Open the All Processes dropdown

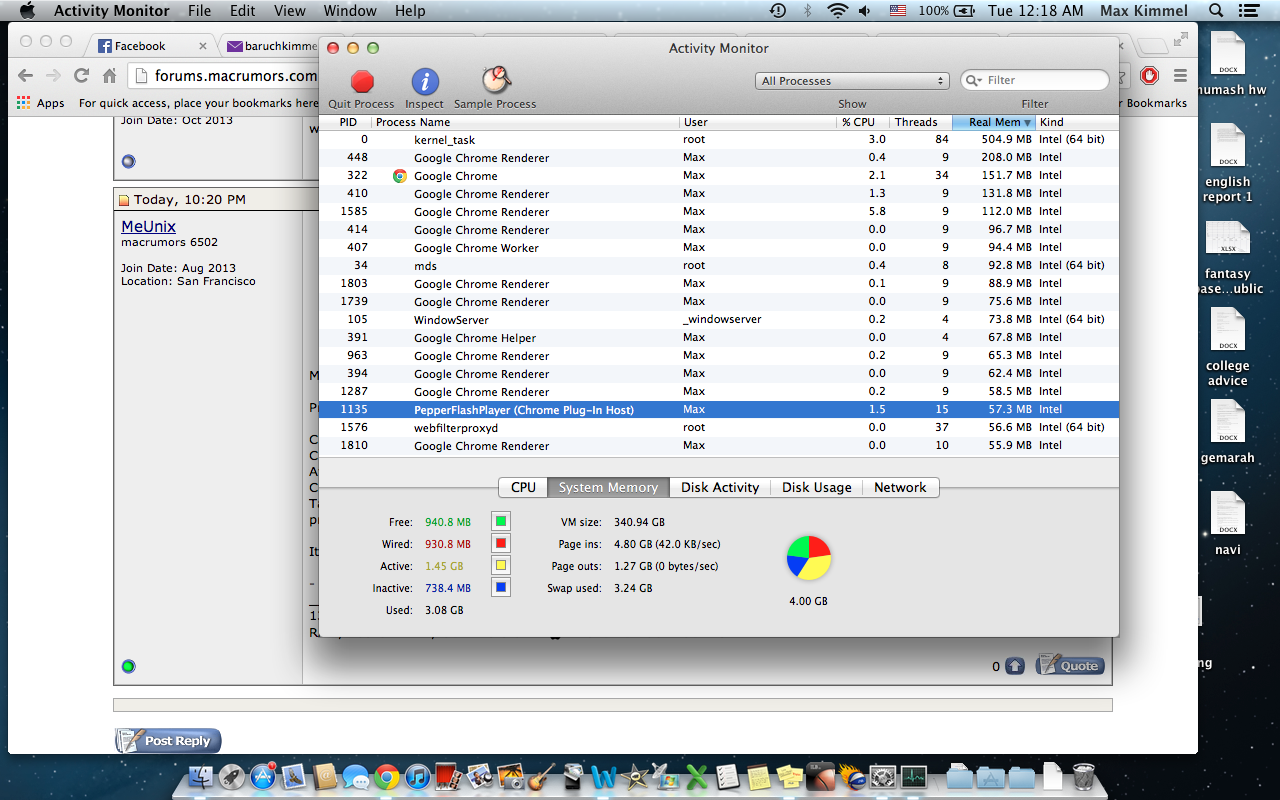click(852, 81)
